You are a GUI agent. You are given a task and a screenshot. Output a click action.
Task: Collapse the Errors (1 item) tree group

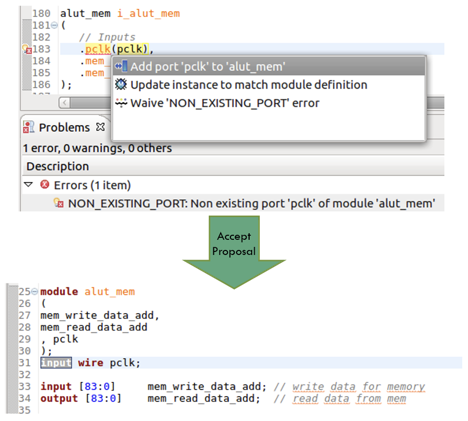pos(29,184)
